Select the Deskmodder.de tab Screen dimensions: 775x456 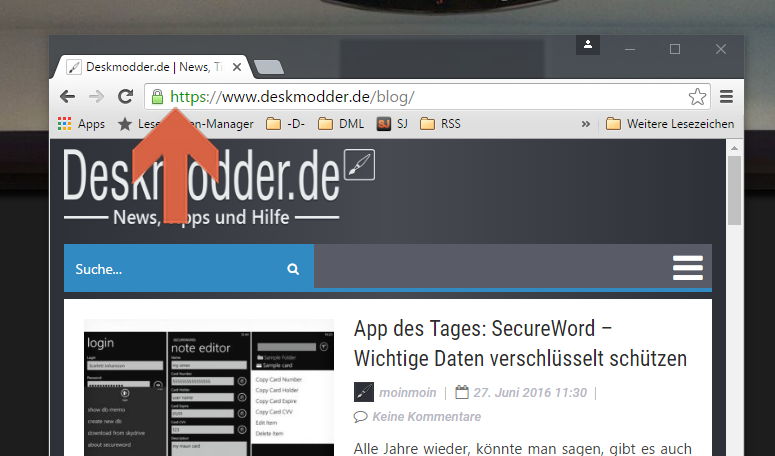pos(153,67)
